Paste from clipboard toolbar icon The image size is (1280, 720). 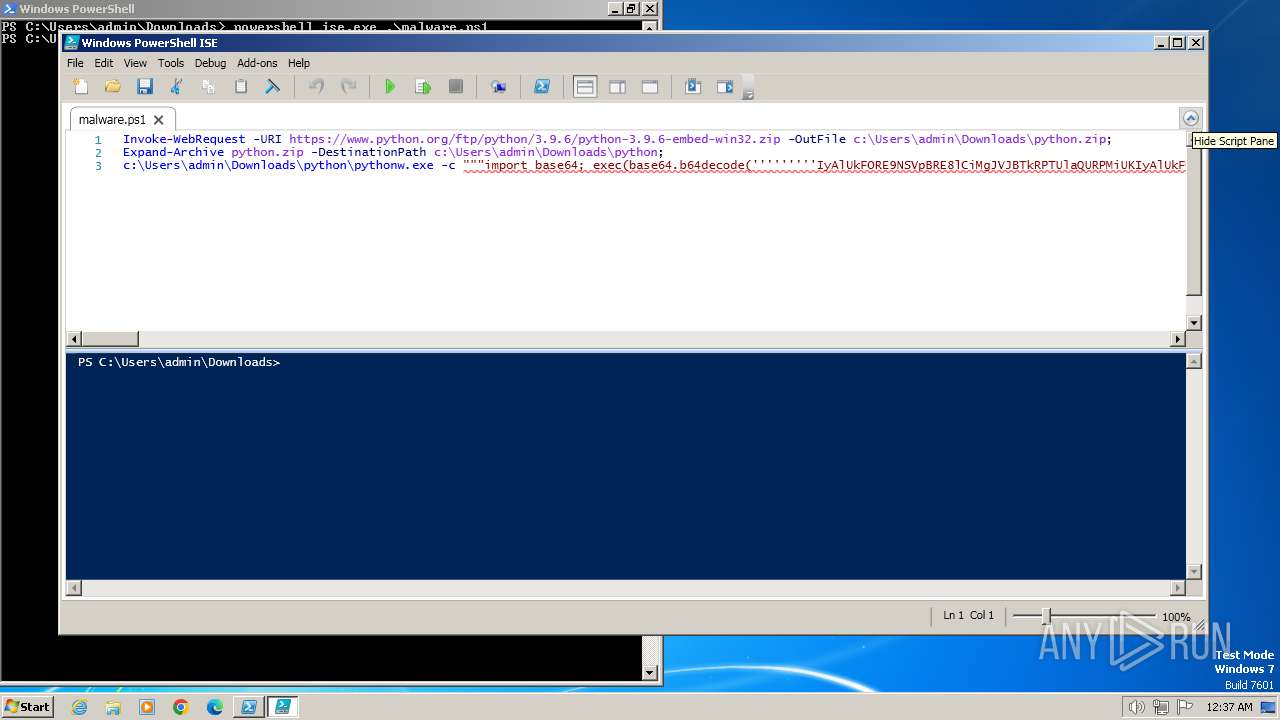(241, 87)
